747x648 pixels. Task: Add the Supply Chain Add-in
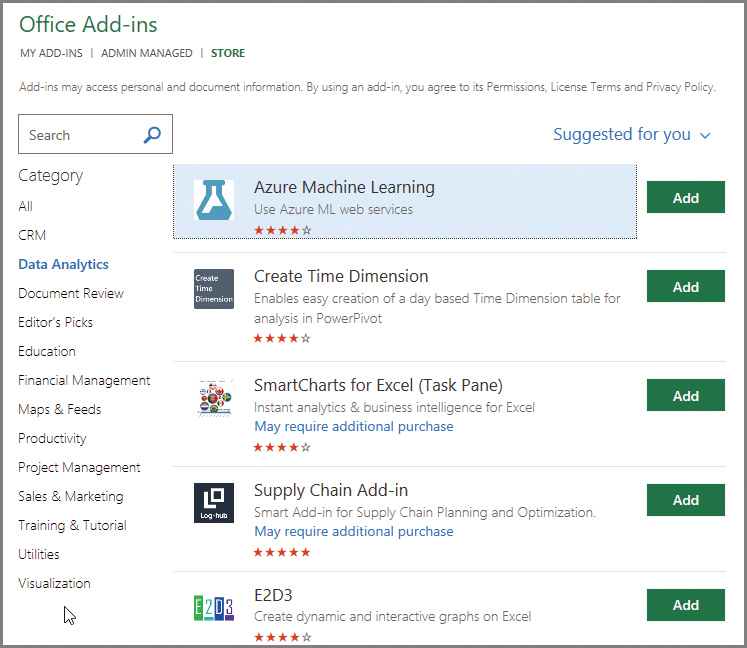[685, 500]
